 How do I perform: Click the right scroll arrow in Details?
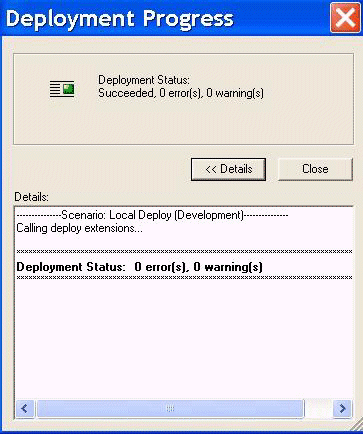pos(342,408)
